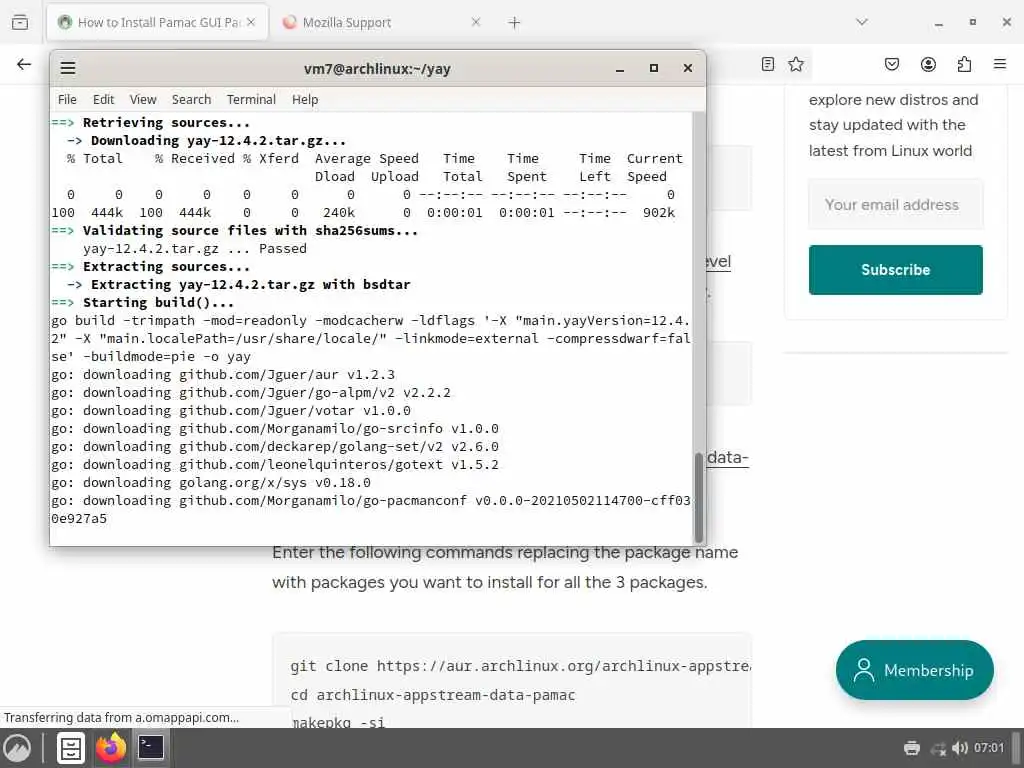Image resolution: width=1024 pixels, height=768 pixels.
Task: Bookmark this page with star icon
Action: point(795,64)
